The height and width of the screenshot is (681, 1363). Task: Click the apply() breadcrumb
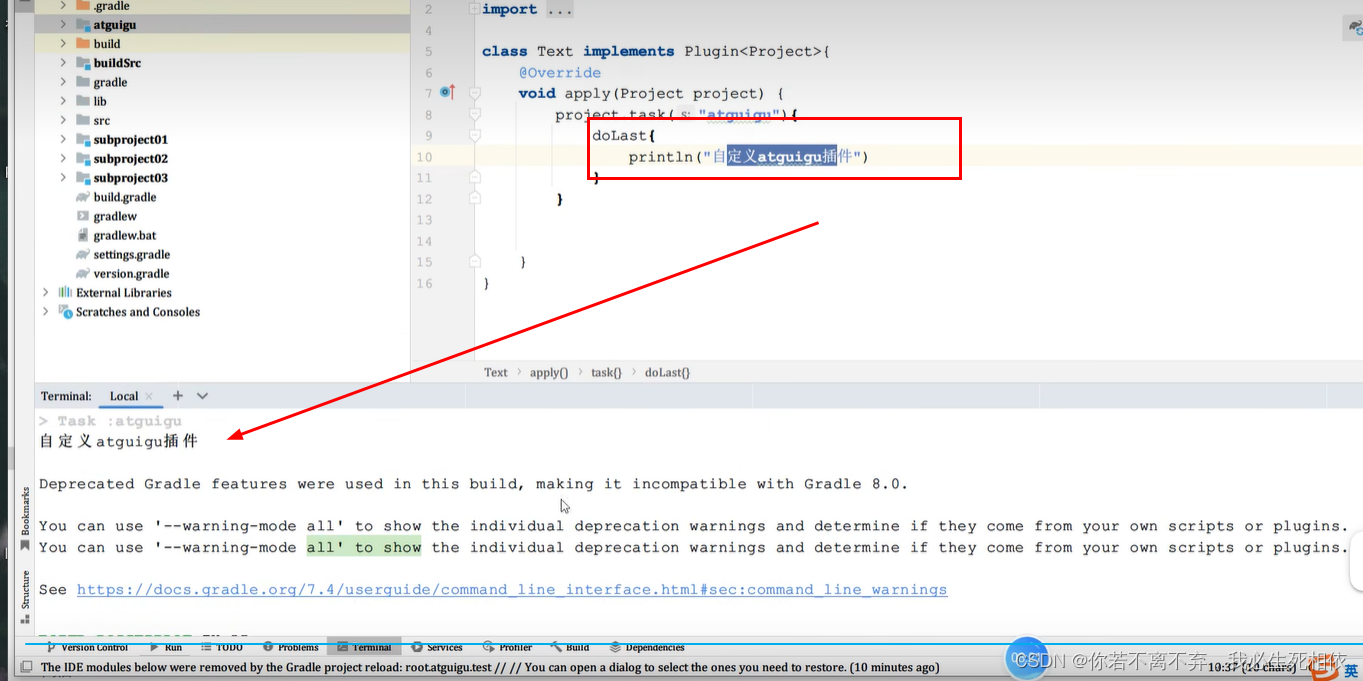549,372
